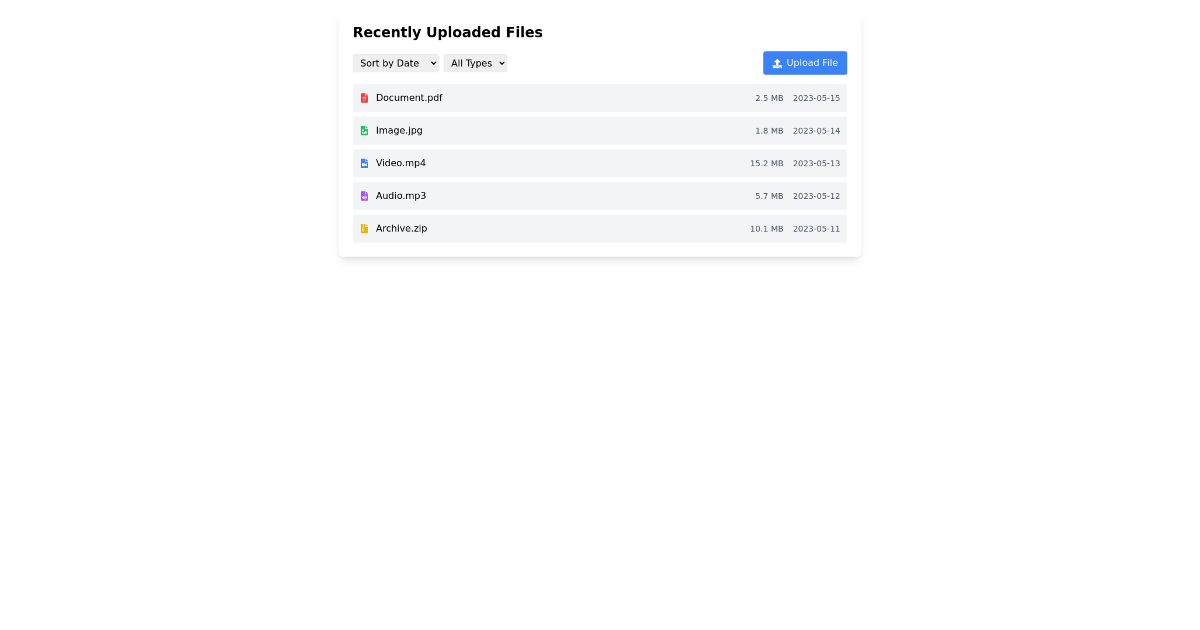
Task: Click the green image icon for Image.jpg
Action: (364, 130)
